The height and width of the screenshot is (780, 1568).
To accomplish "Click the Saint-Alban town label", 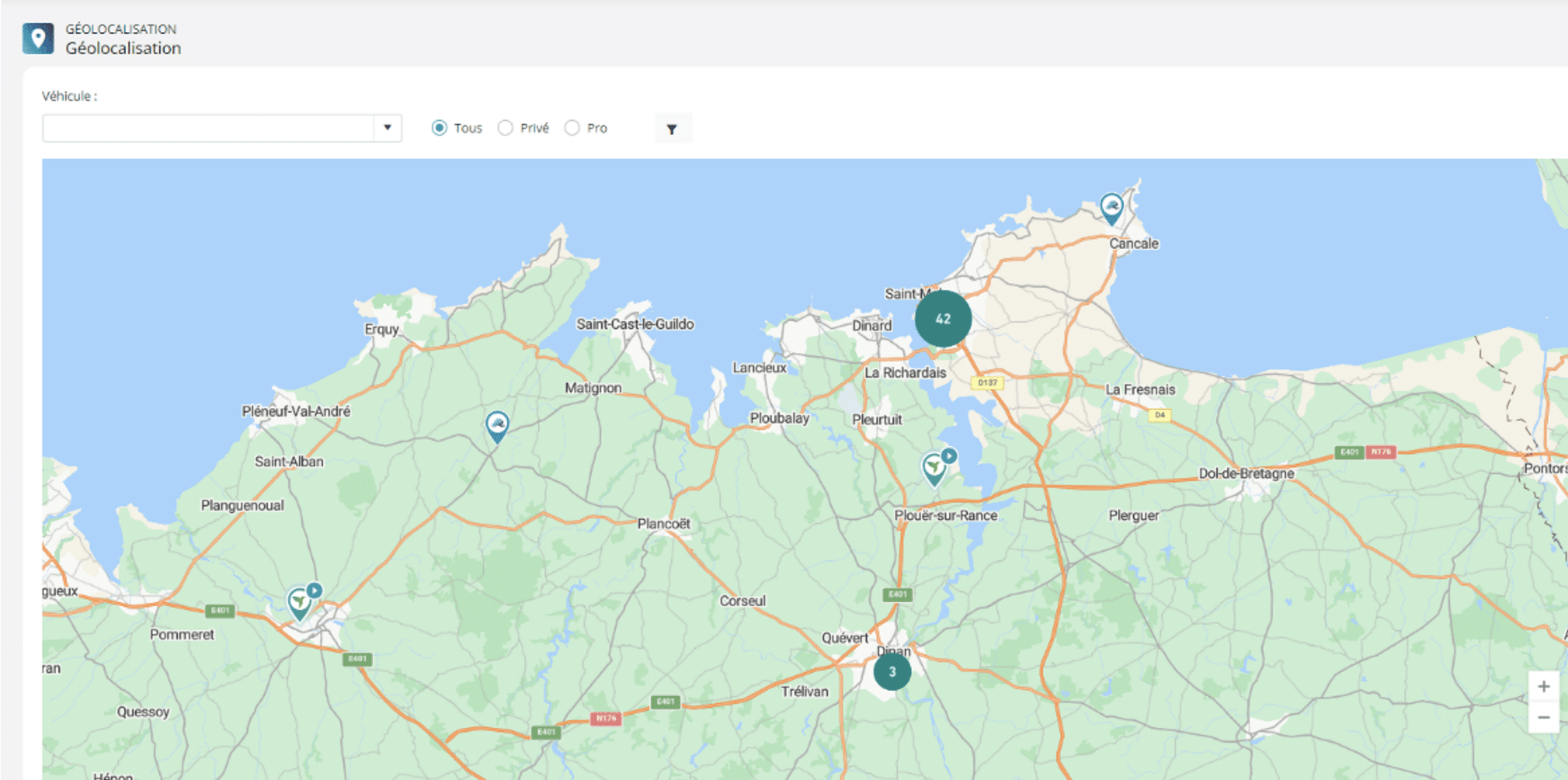I will click(x=289, y=461).
